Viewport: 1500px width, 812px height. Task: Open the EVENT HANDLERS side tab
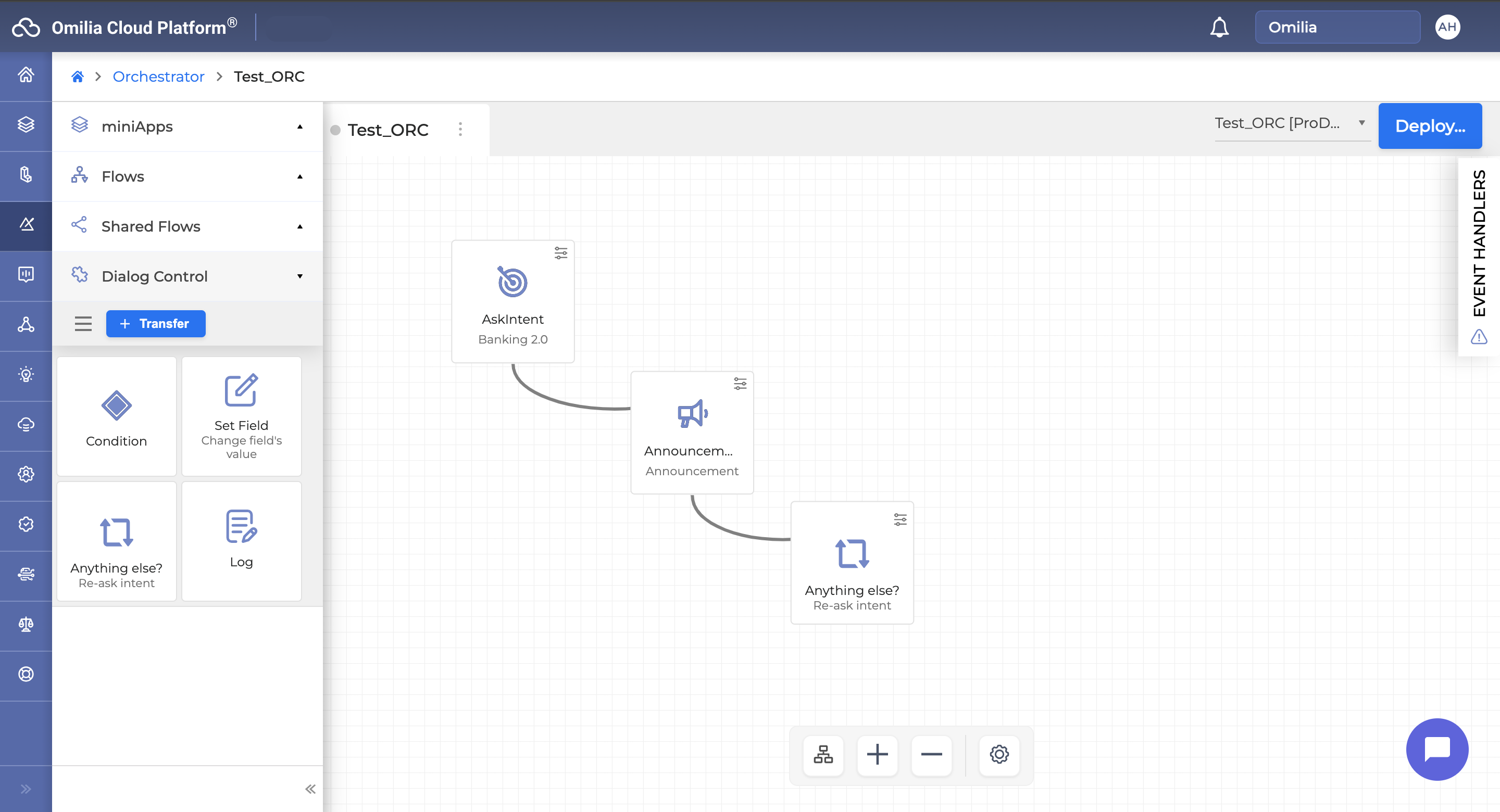1479,243
